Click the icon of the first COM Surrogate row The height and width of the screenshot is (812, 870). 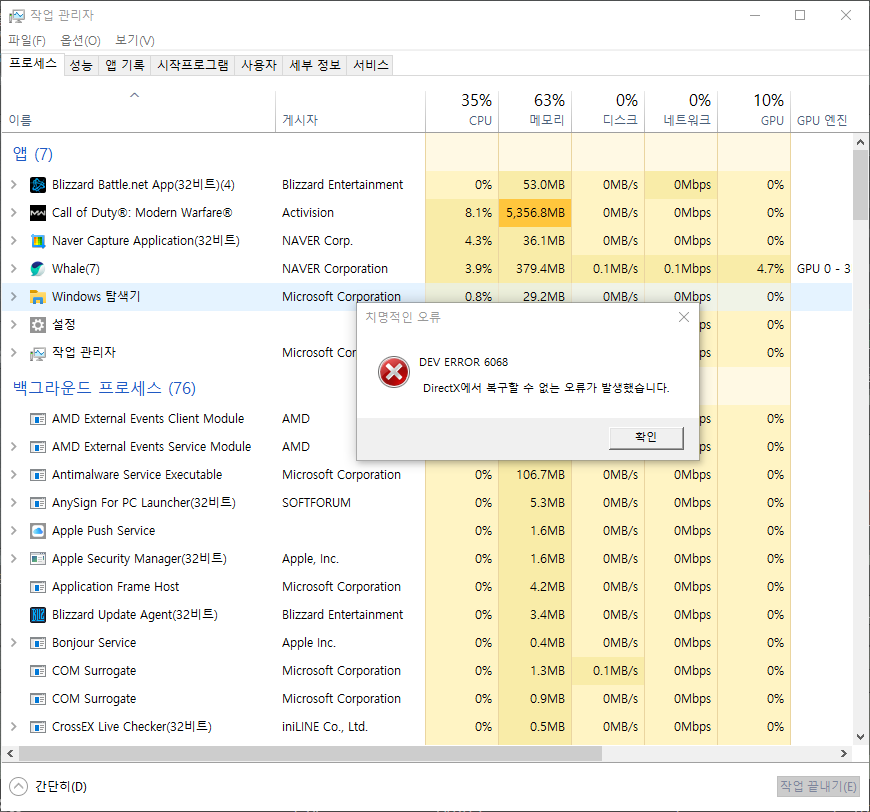[x=38, y=671]
